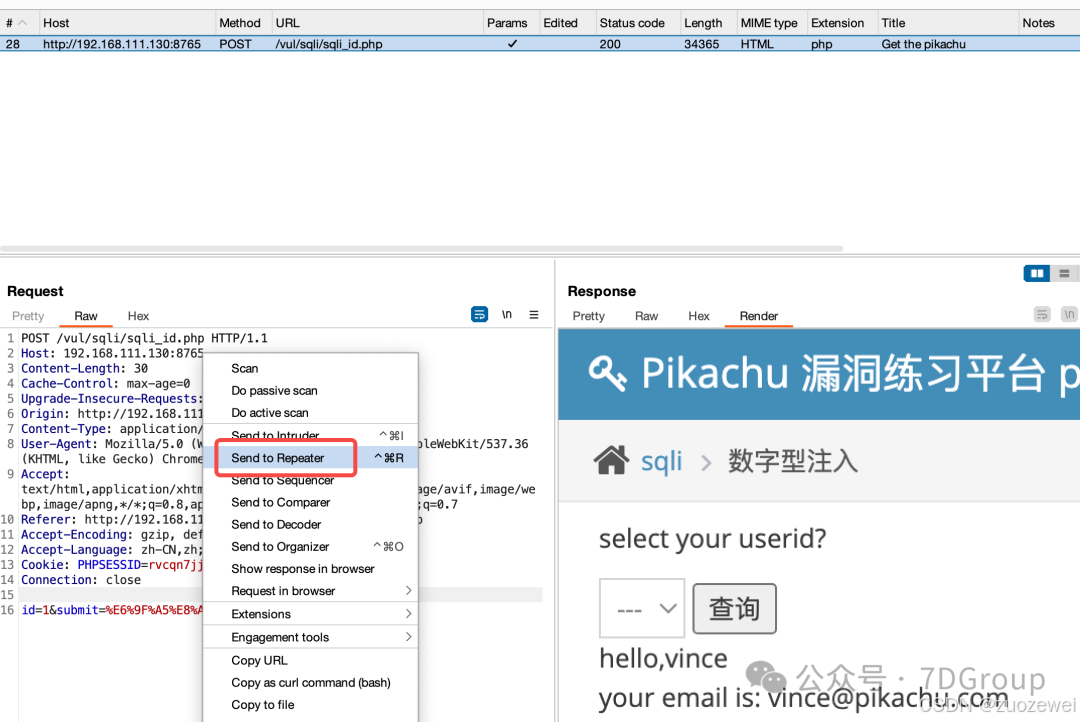Select Do active scan
The height and width of the screenshot is (722, 1080).
click(311, 413)
